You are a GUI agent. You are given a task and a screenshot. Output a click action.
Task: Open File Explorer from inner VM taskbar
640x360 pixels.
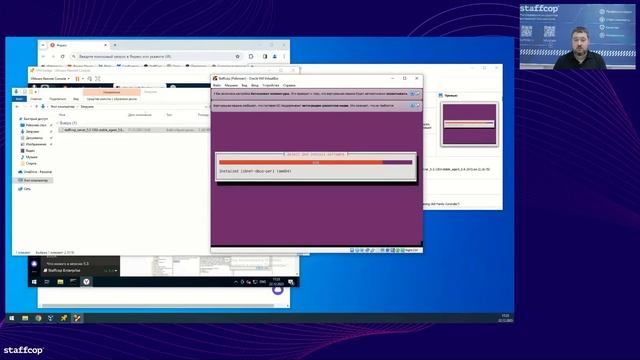[x=60, y=282]
